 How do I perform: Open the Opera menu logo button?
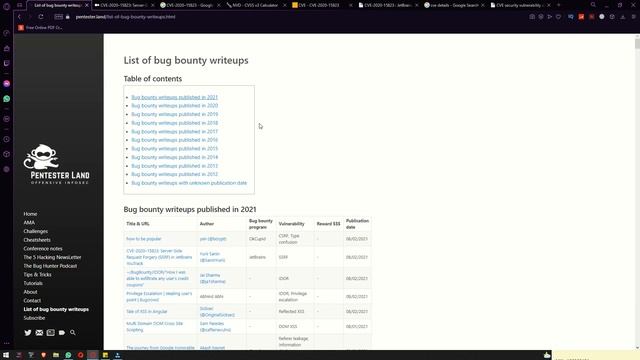(x=7, y=6)
